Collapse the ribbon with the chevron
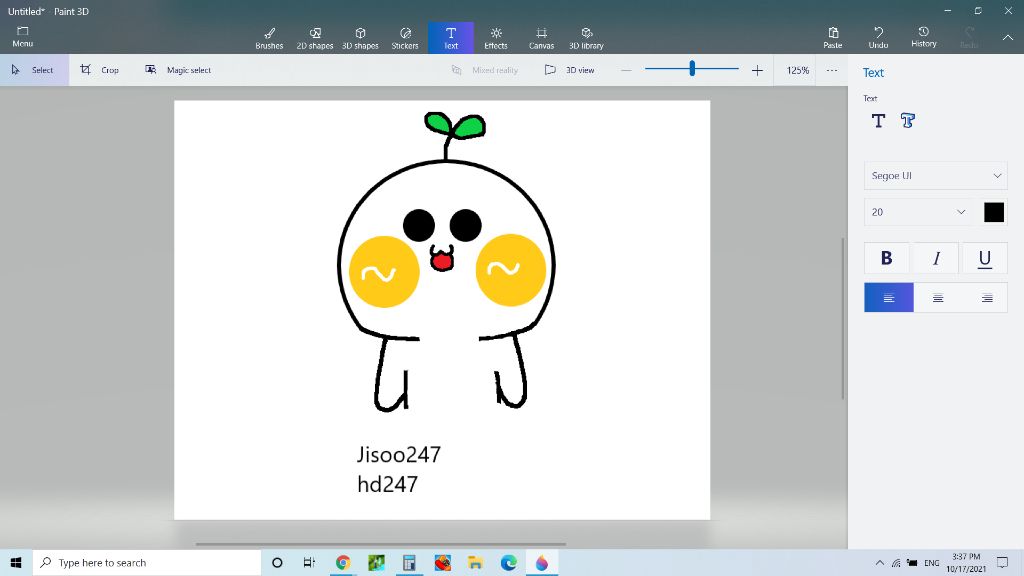The image size is (1024, 576). click(1007, 37)
